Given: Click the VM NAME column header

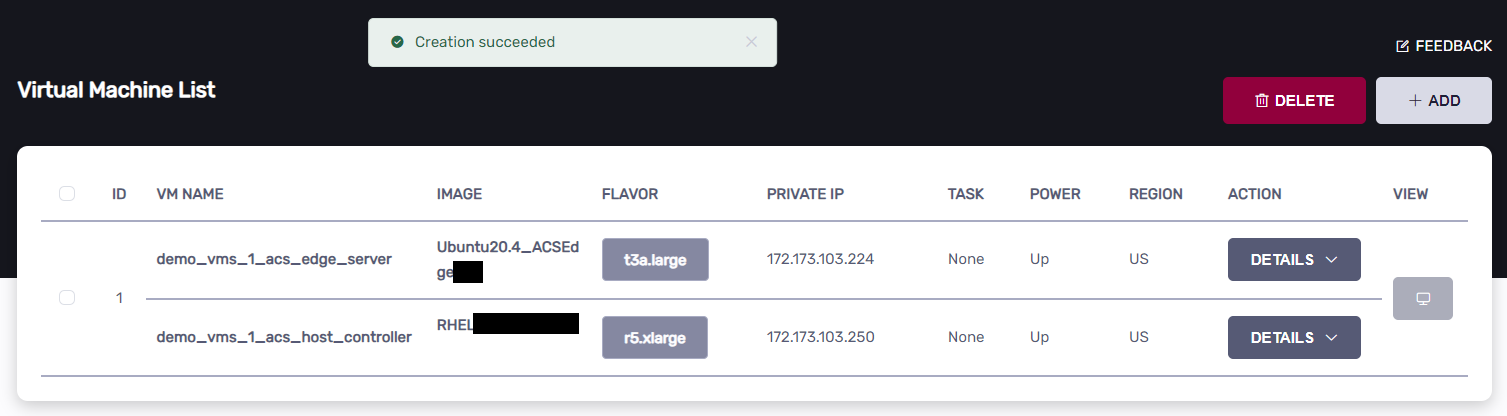Looking at the screenshot, I should (190, 194).
